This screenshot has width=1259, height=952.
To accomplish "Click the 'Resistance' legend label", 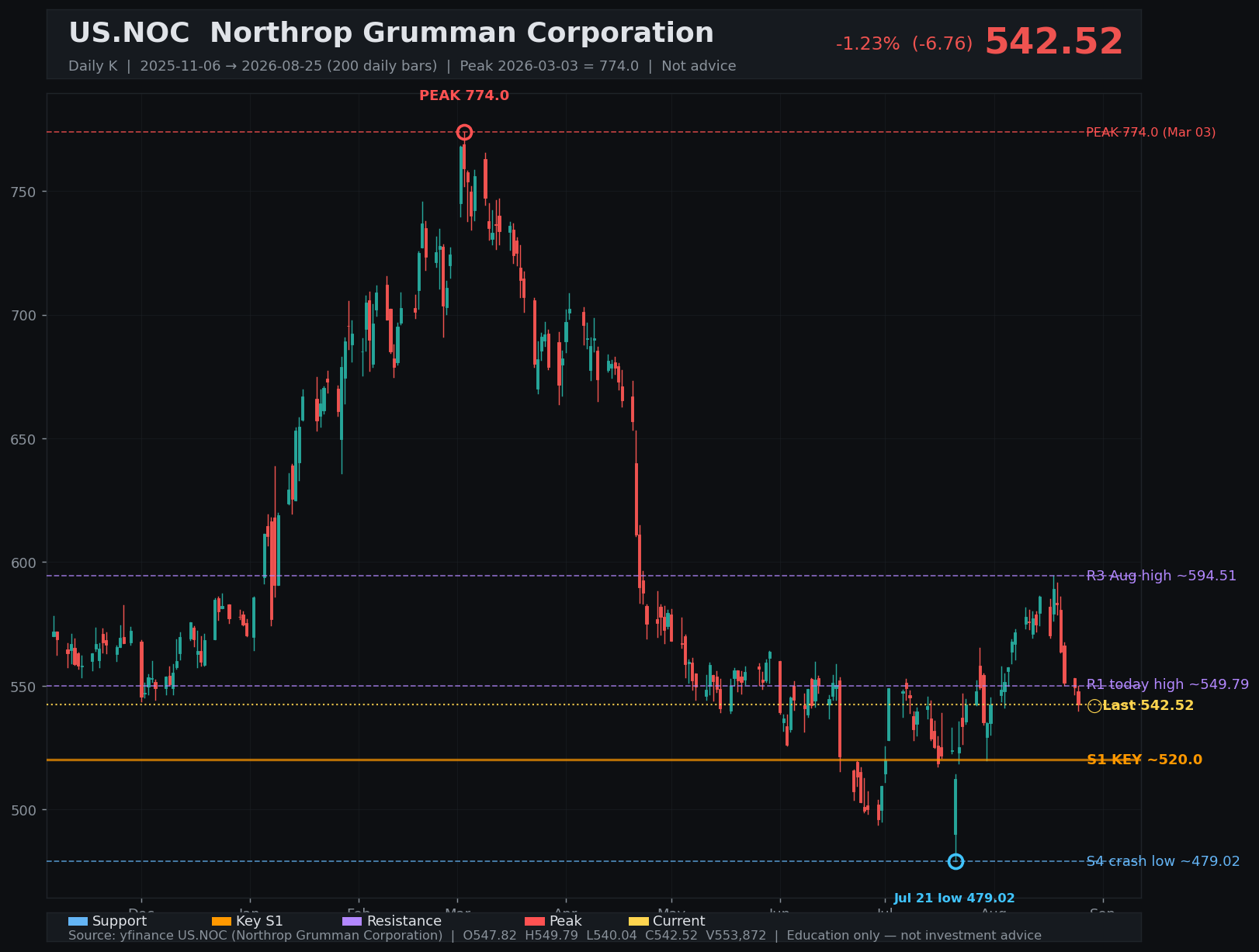I will pyautogui.click(x=404, y=921).
